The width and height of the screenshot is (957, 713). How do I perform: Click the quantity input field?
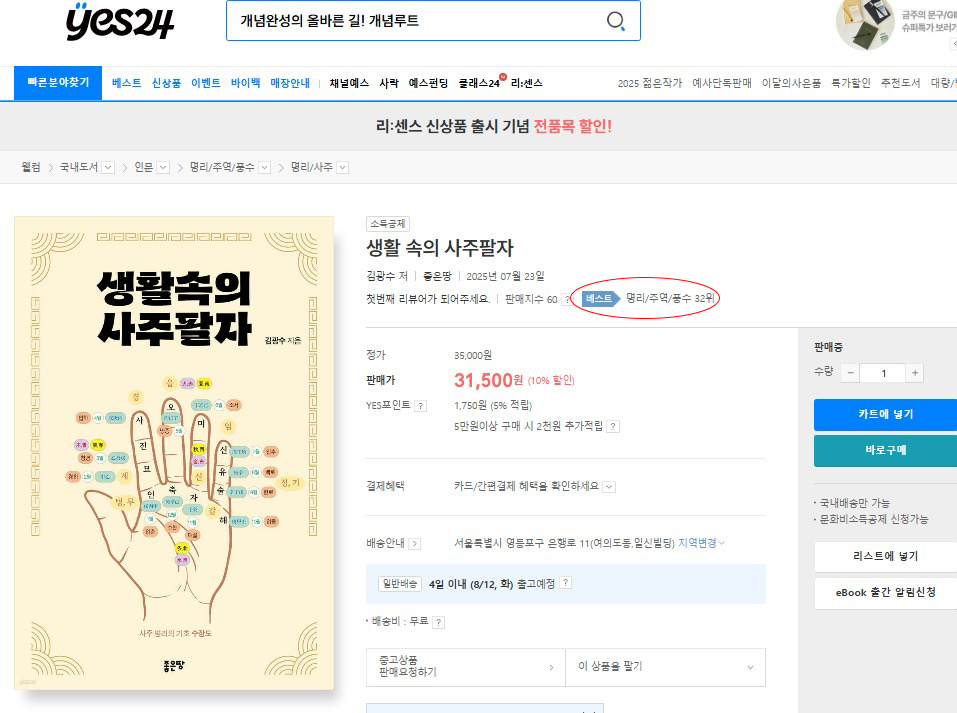coord(883,373)
